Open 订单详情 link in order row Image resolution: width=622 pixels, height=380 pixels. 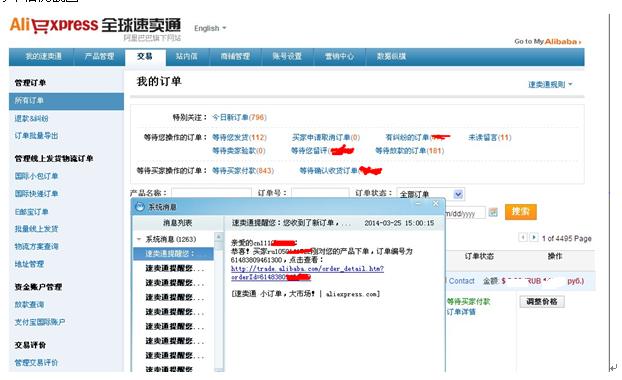461,312
